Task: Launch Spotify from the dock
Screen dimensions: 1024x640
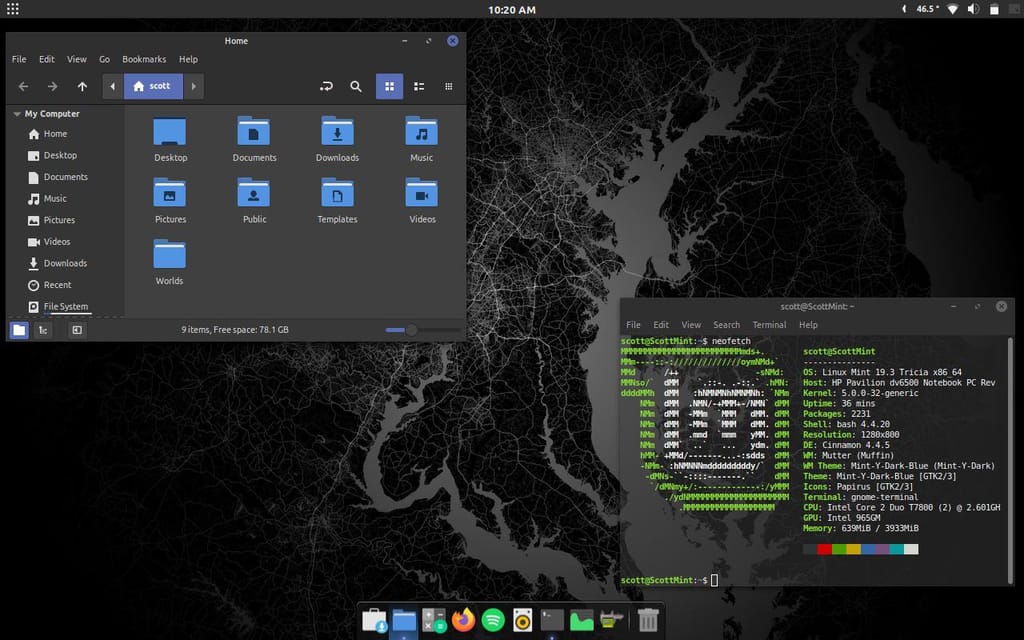Action: point(492,620)
